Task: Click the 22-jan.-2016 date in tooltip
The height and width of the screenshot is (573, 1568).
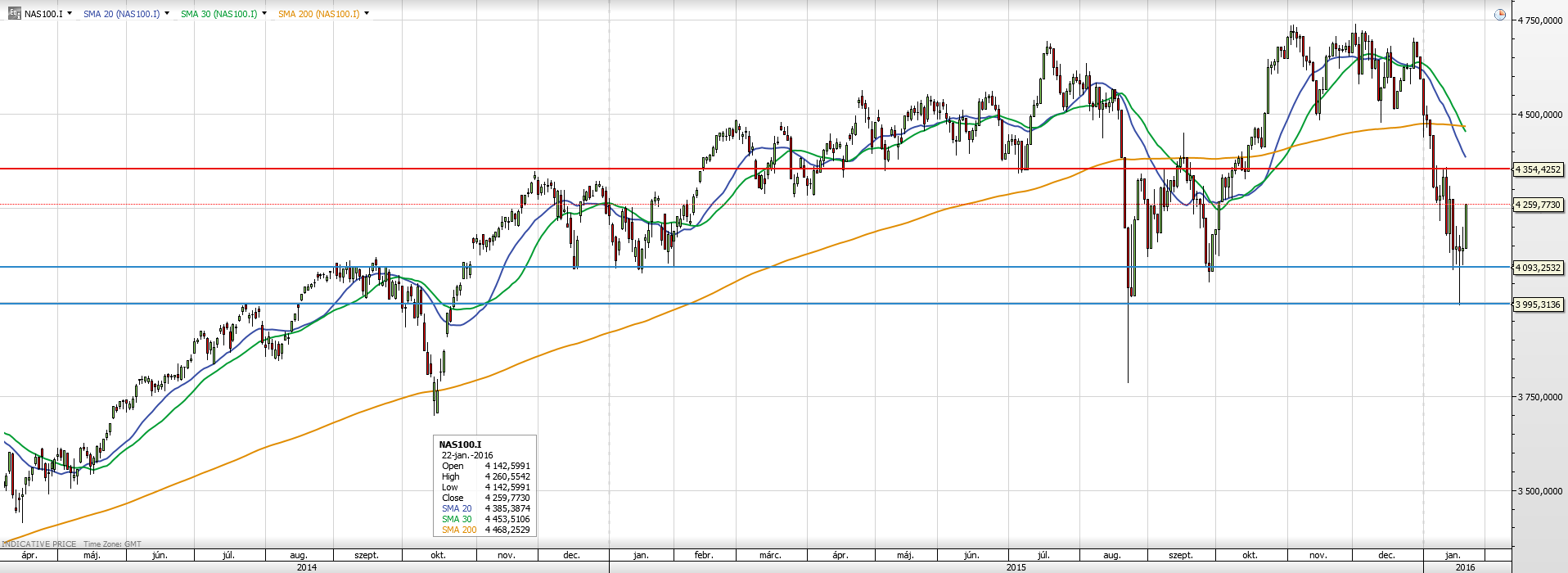Action: coord(467,455)
